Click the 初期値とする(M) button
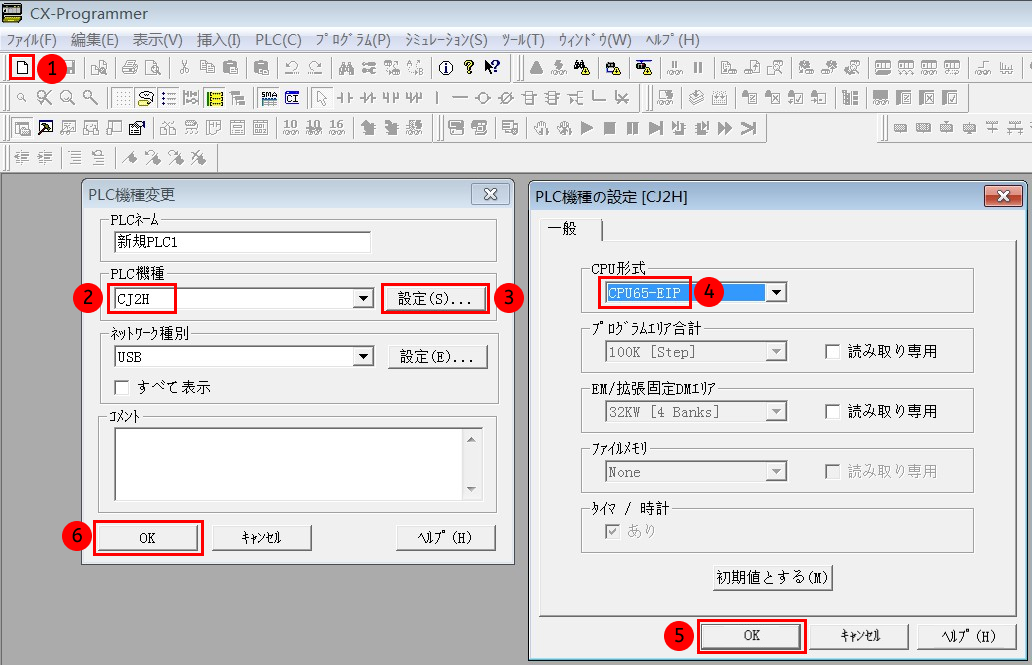Viewport: 1032px width, 665px height. click(x=773, y=577)
